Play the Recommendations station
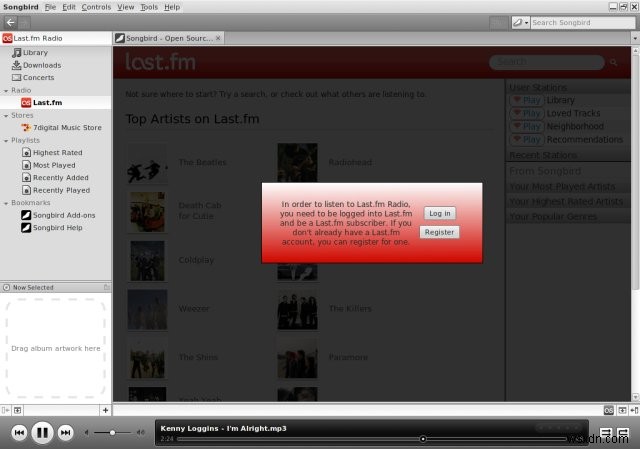The width and height of the screenshot is (640, 449). point(527,139)
